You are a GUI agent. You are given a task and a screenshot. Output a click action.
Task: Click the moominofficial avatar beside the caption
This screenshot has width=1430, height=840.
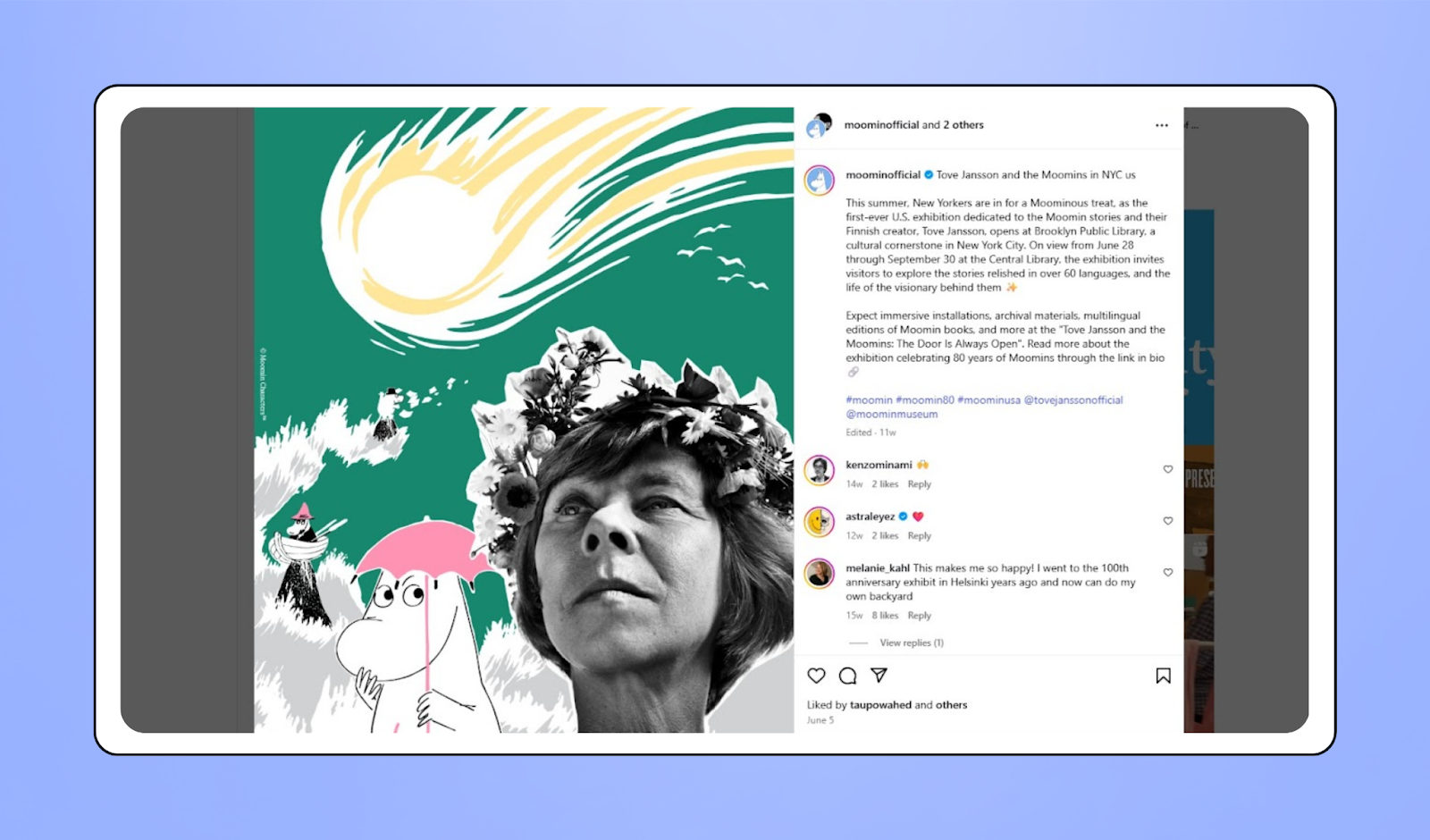coord(820,181)
